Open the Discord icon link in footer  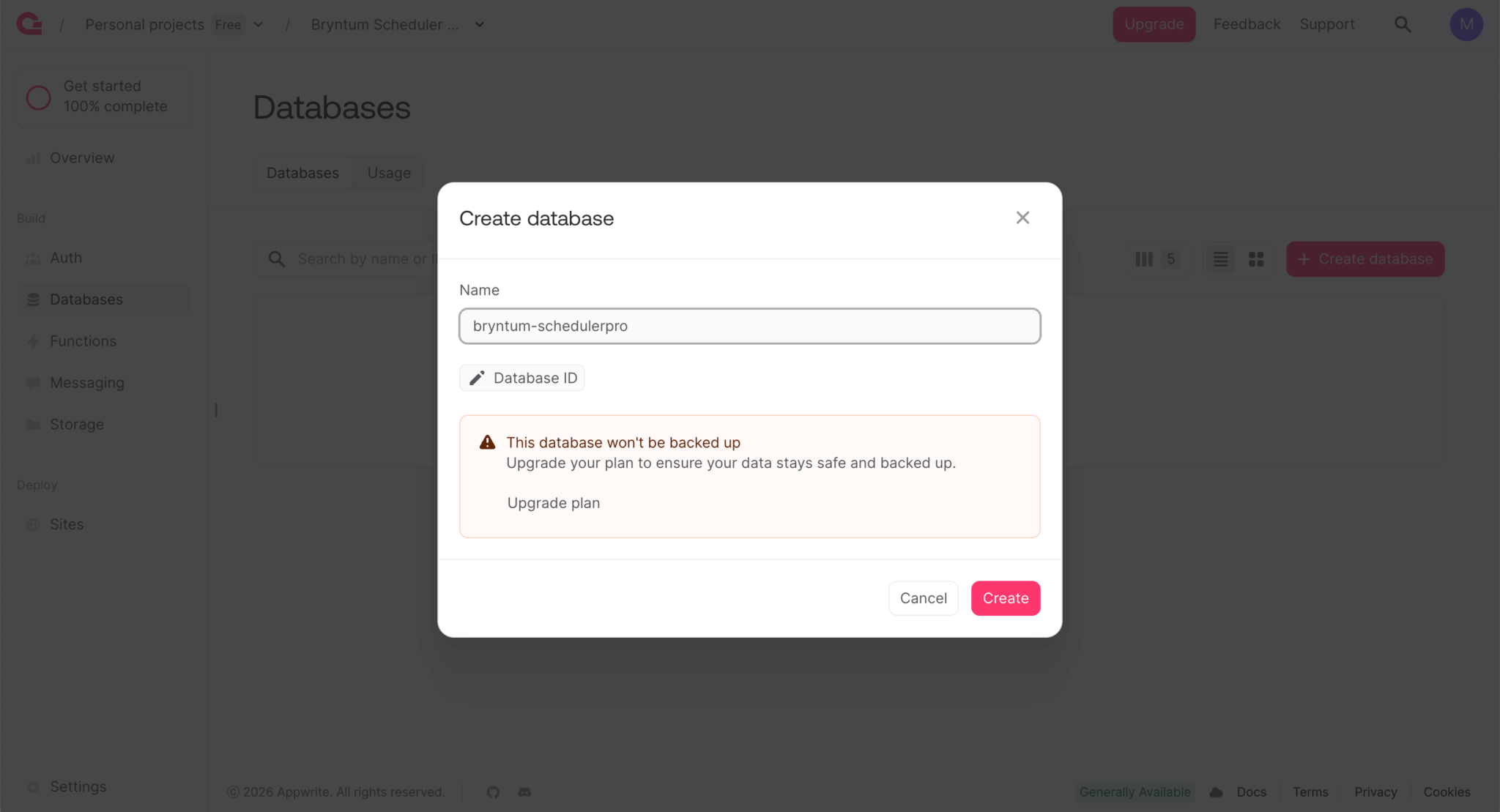[524, 792]
